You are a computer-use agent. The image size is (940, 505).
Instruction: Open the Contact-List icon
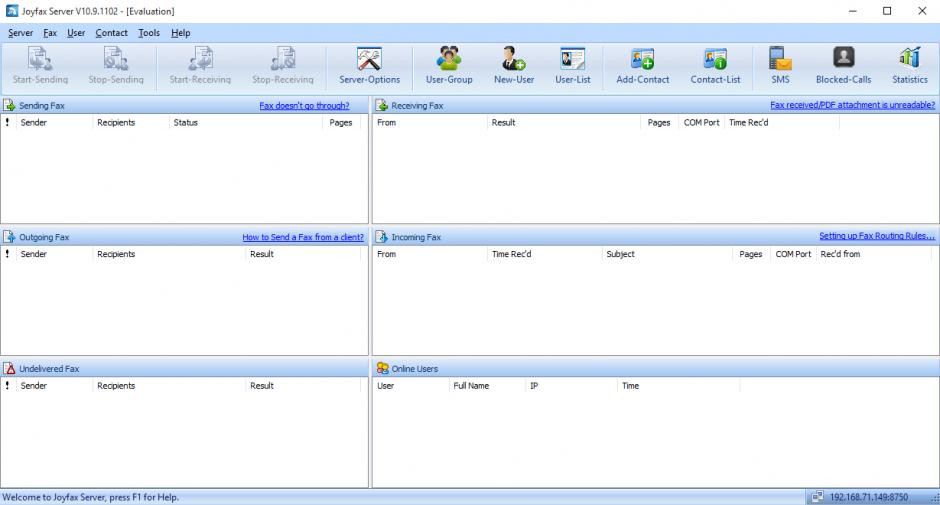coord(715,59)
